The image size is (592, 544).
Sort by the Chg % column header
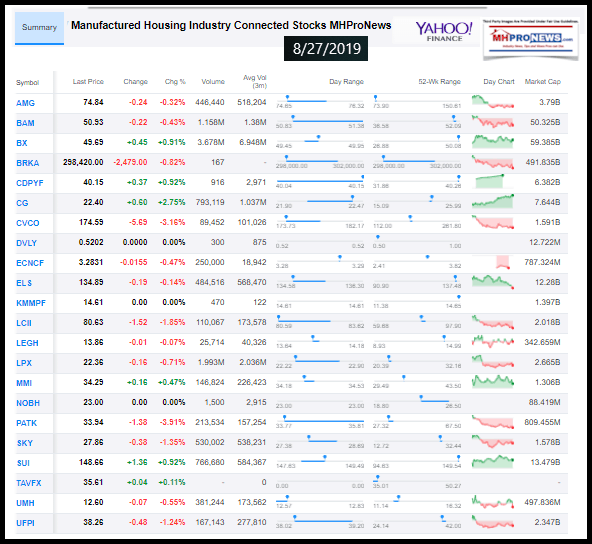tap(175, 82)
